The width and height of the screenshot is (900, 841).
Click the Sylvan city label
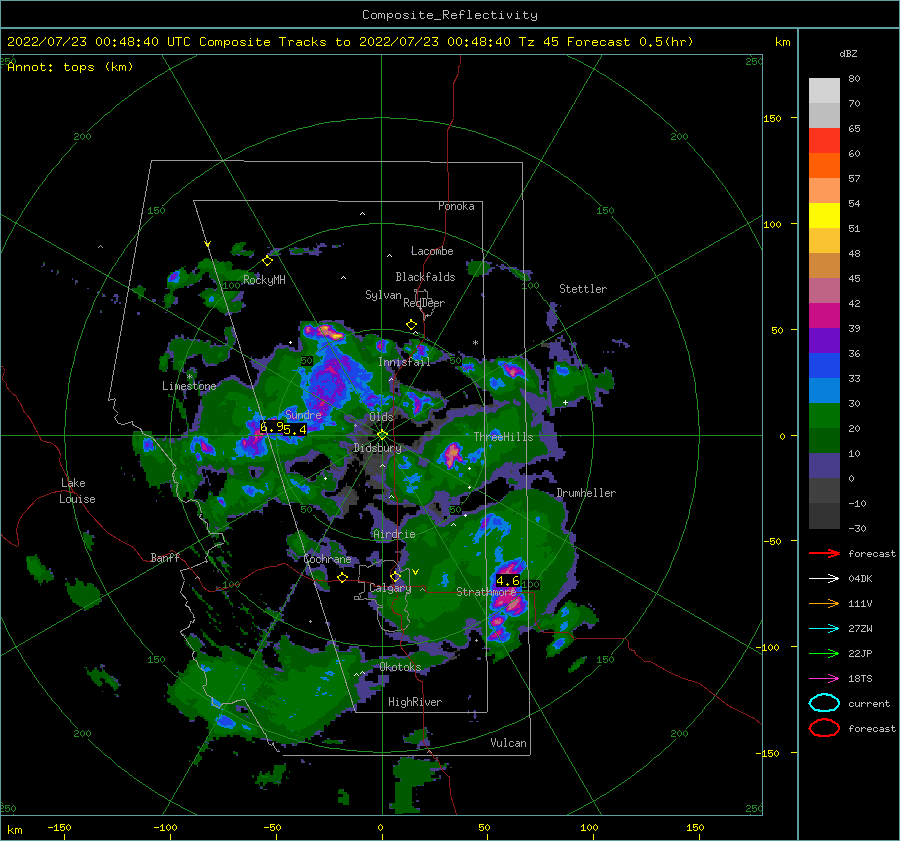coord(383,295)
